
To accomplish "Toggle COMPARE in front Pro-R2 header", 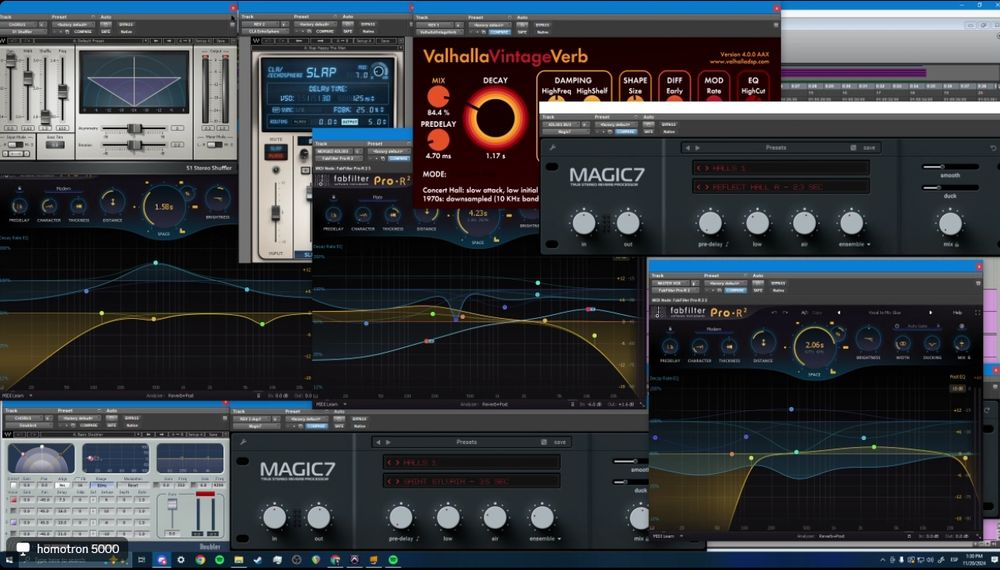I will (x=735, y=290).
